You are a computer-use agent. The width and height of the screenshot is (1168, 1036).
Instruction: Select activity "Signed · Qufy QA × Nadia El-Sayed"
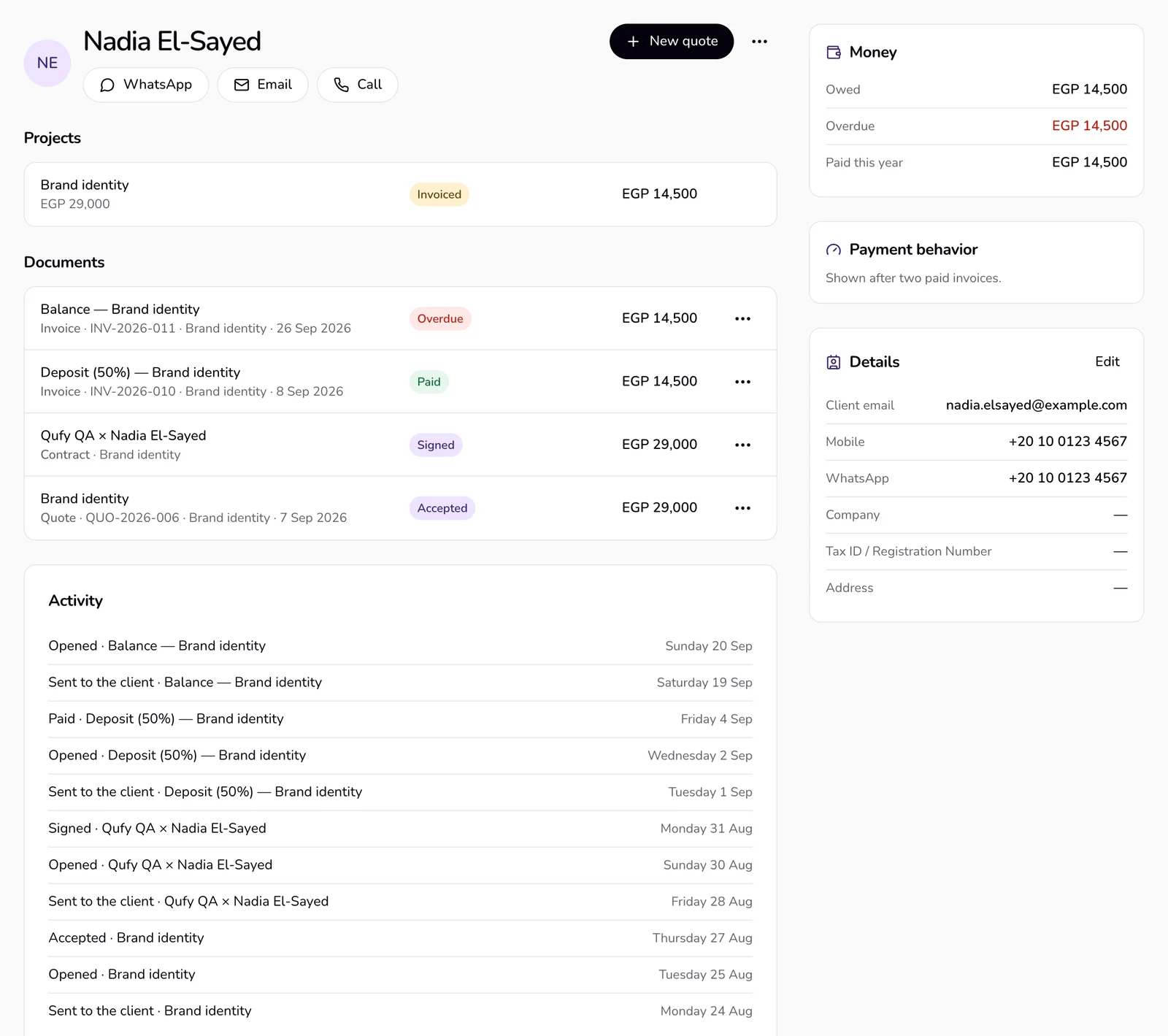(400, 829)
